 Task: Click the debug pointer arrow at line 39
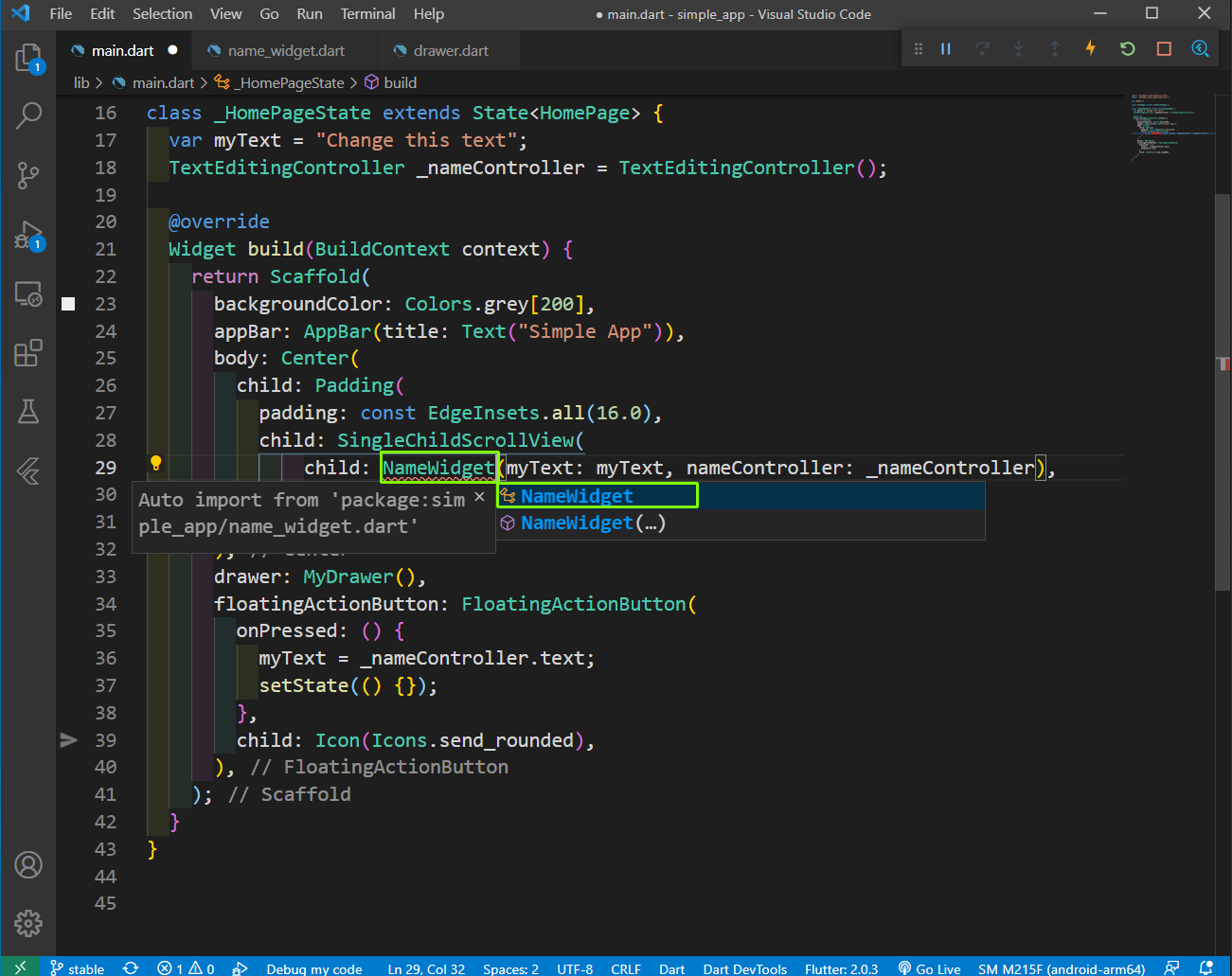(x=68, y=740)
